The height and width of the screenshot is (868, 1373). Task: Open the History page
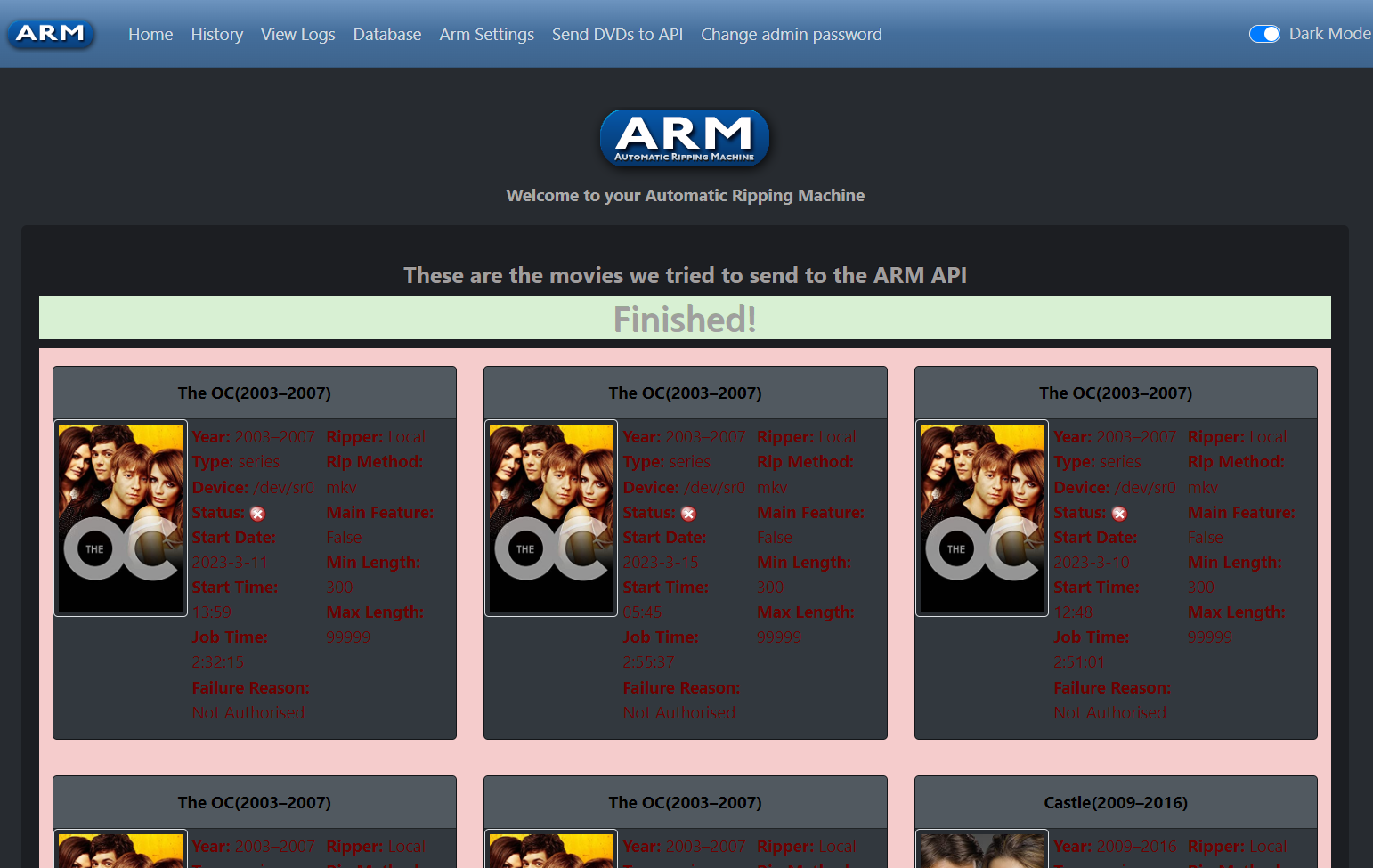[x=216, y=34]
